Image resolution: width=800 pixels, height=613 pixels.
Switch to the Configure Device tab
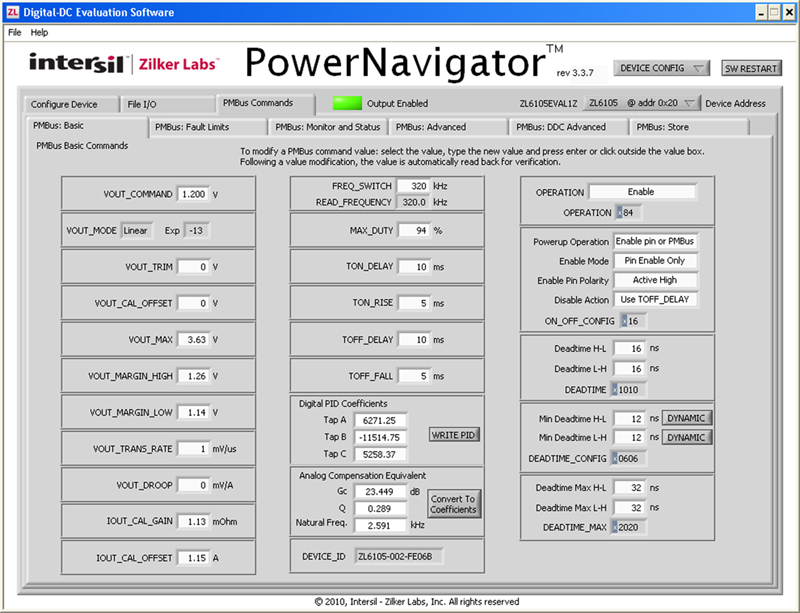pyautogui.click(x=71, y=104)
